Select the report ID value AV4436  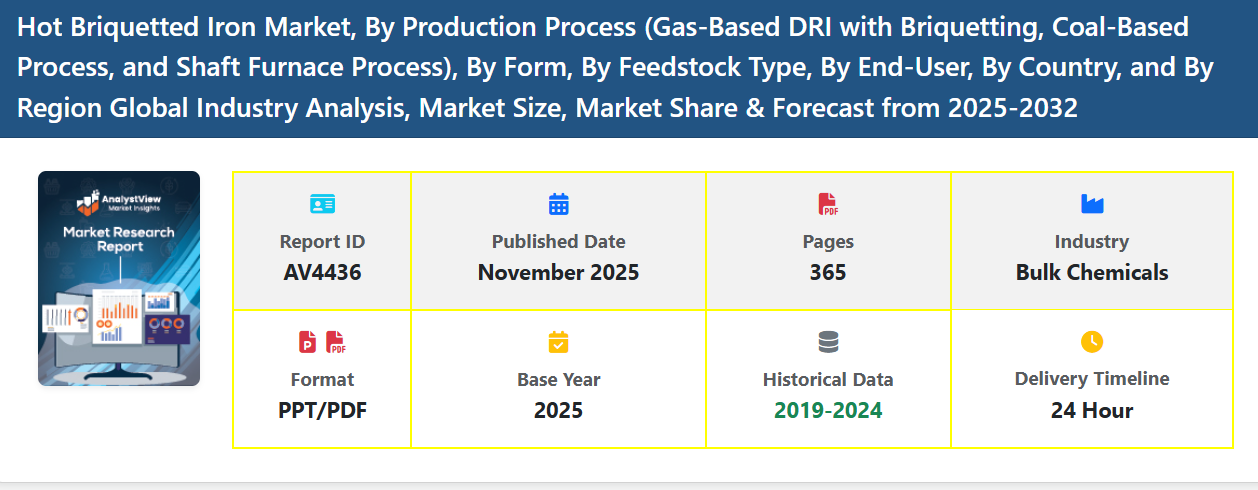click(322, 272)
